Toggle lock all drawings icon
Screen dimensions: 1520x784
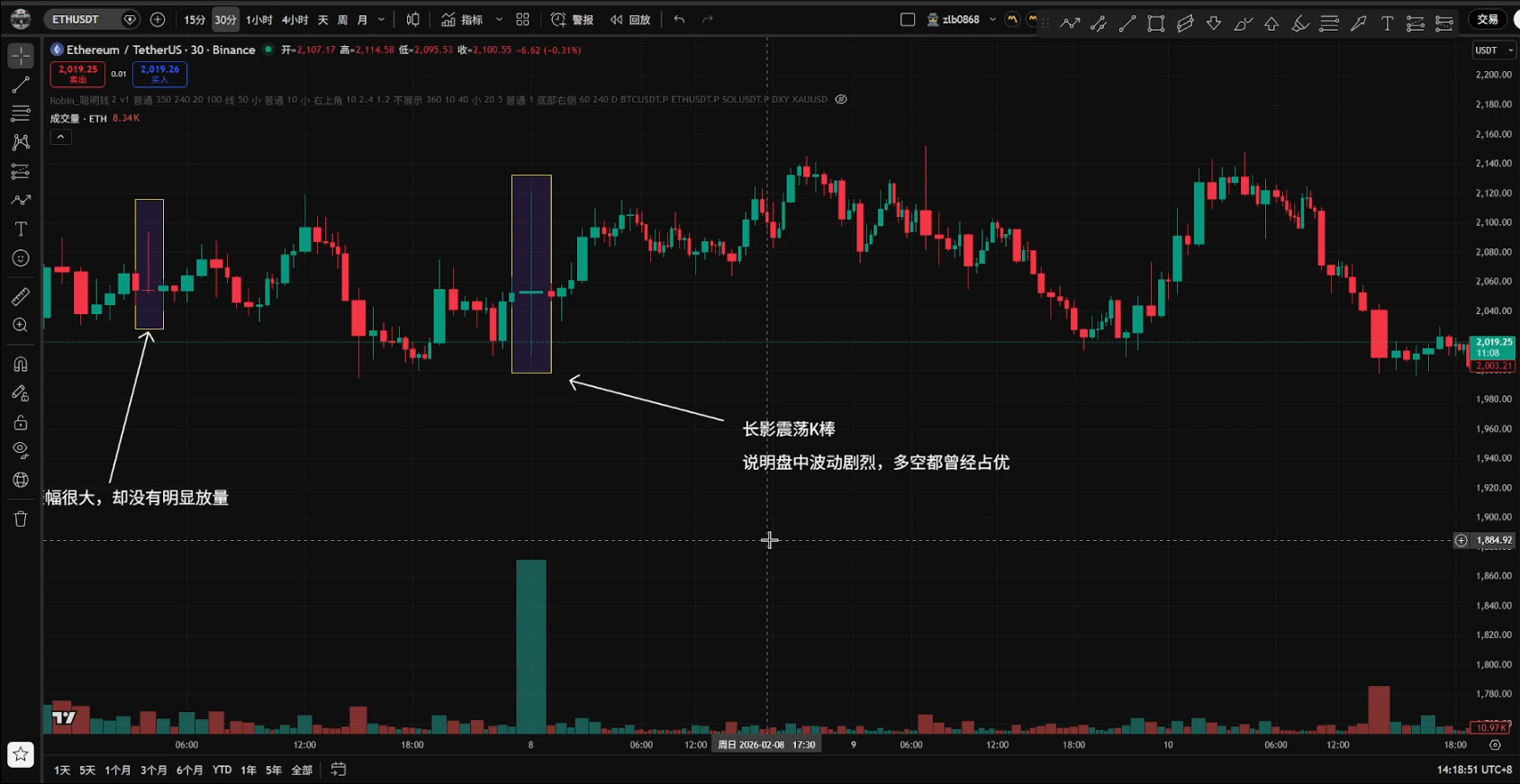point(21,422)
